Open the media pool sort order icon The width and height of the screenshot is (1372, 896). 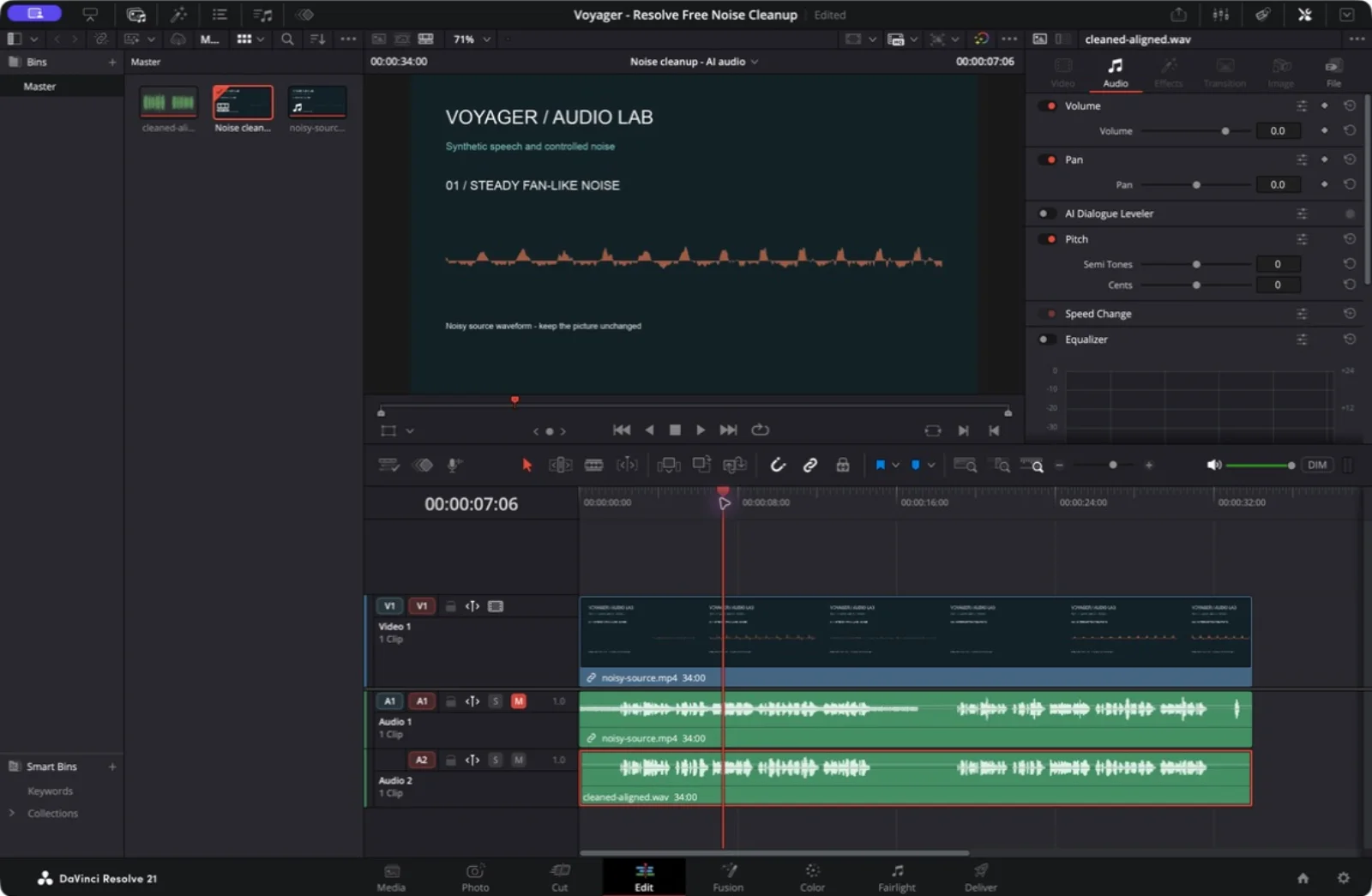(x=317, y=39)
